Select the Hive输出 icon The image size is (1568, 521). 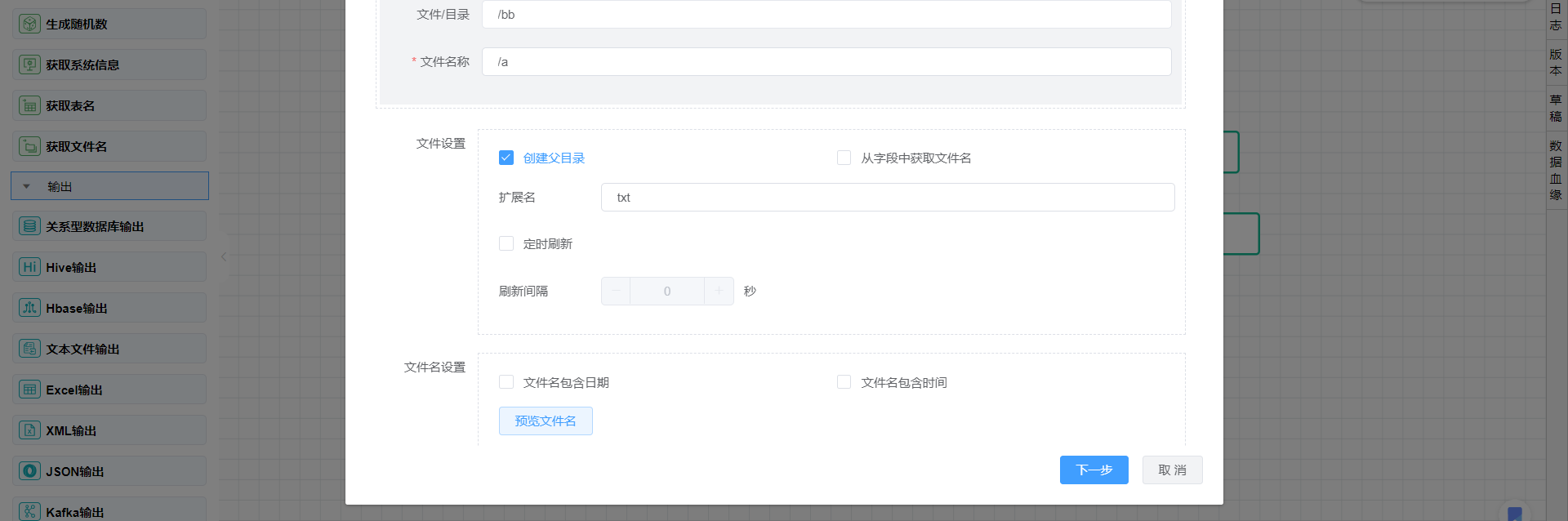(x=29, y=267)
